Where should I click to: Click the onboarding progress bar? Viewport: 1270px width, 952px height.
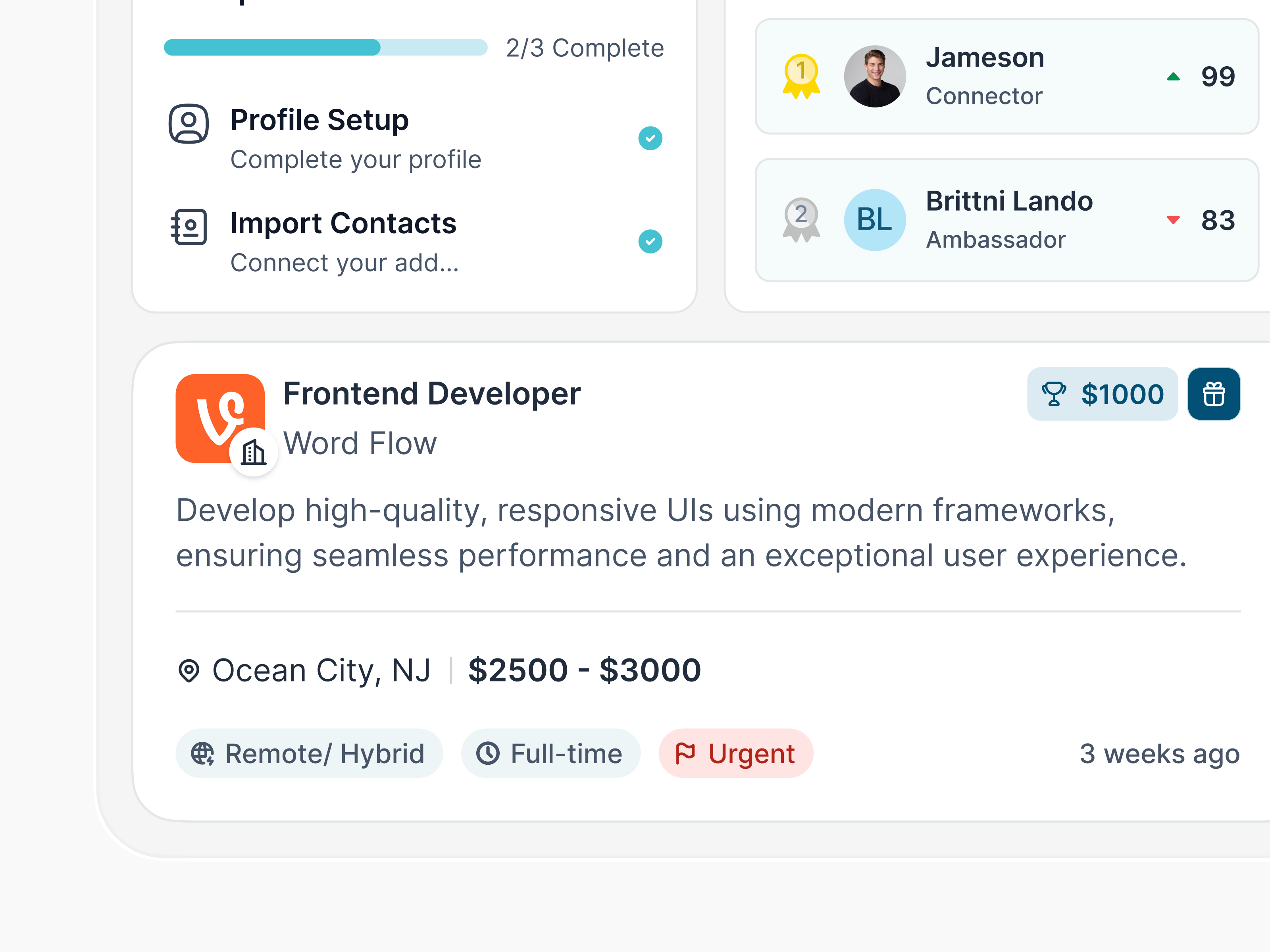point(325,48)
